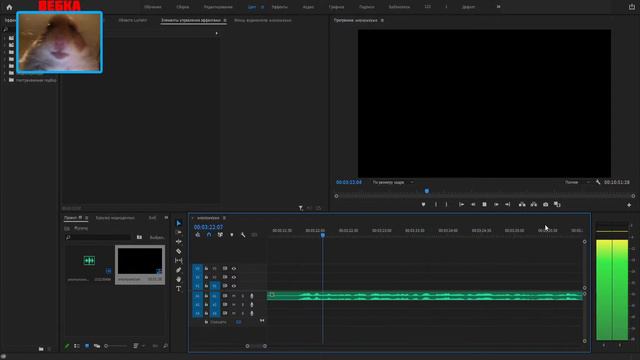Select the audio waveform clip in Project panel

89,260
